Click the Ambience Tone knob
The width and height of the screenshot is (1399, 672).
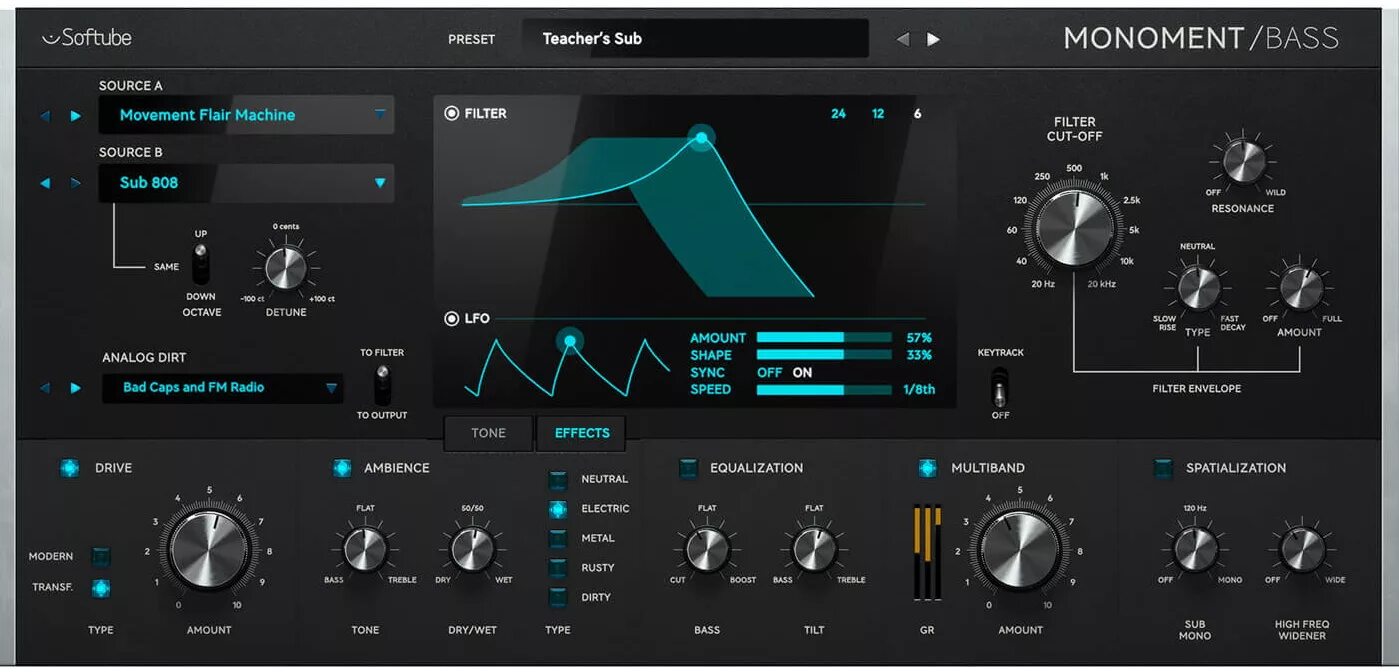pyautogui.click(x=365, y=549)
